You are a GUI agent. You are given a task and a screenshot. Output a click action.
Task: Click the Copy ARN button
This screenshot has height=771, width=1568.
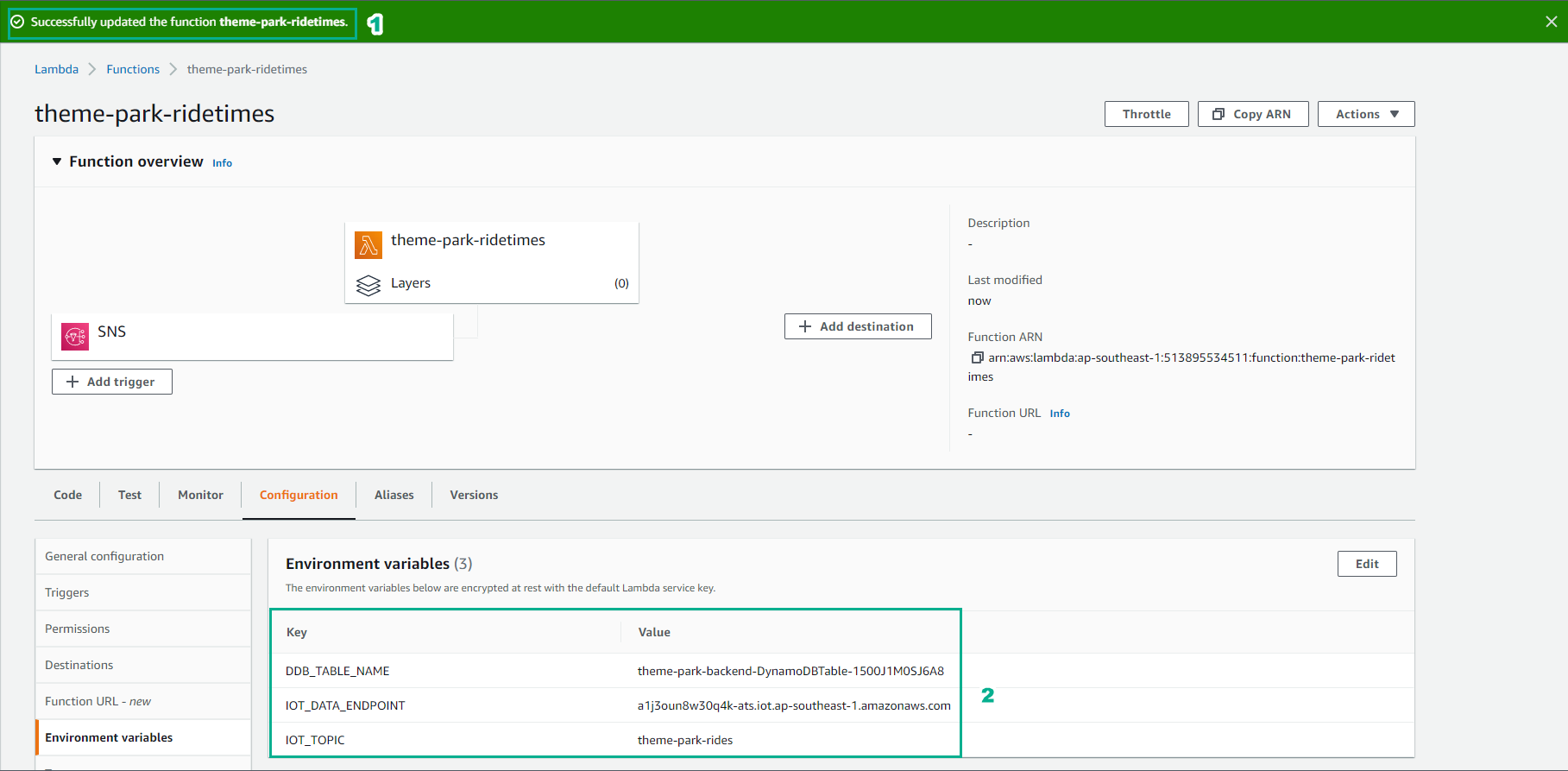(x=1253, y=114)
